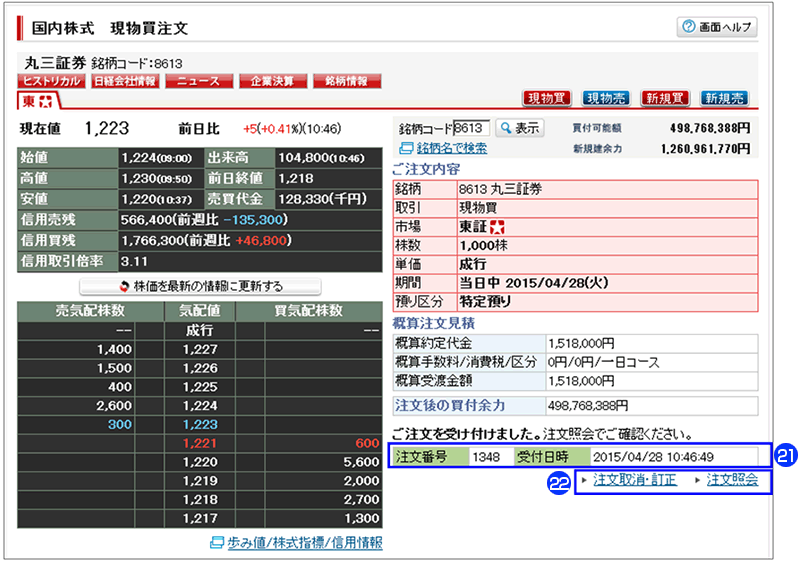Click the 新規売 margin sell button

click(724, 98)
